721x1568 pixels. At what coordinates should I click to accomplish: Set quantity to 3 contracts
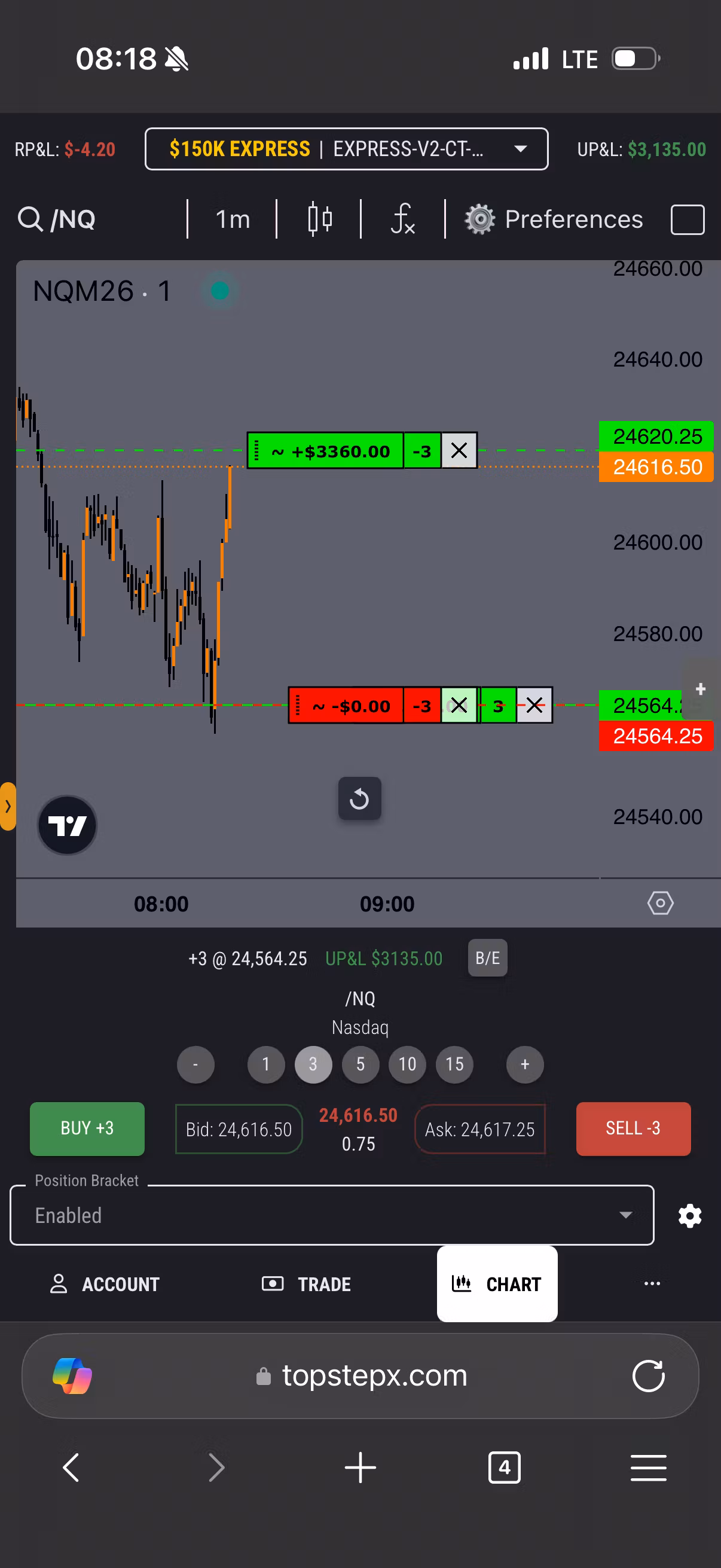pos(313,1064)
